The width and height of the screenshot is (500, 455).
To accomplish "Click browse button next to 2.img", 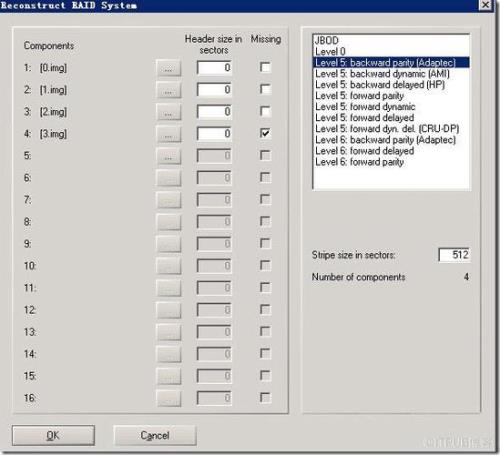I will tap(169, 112).
